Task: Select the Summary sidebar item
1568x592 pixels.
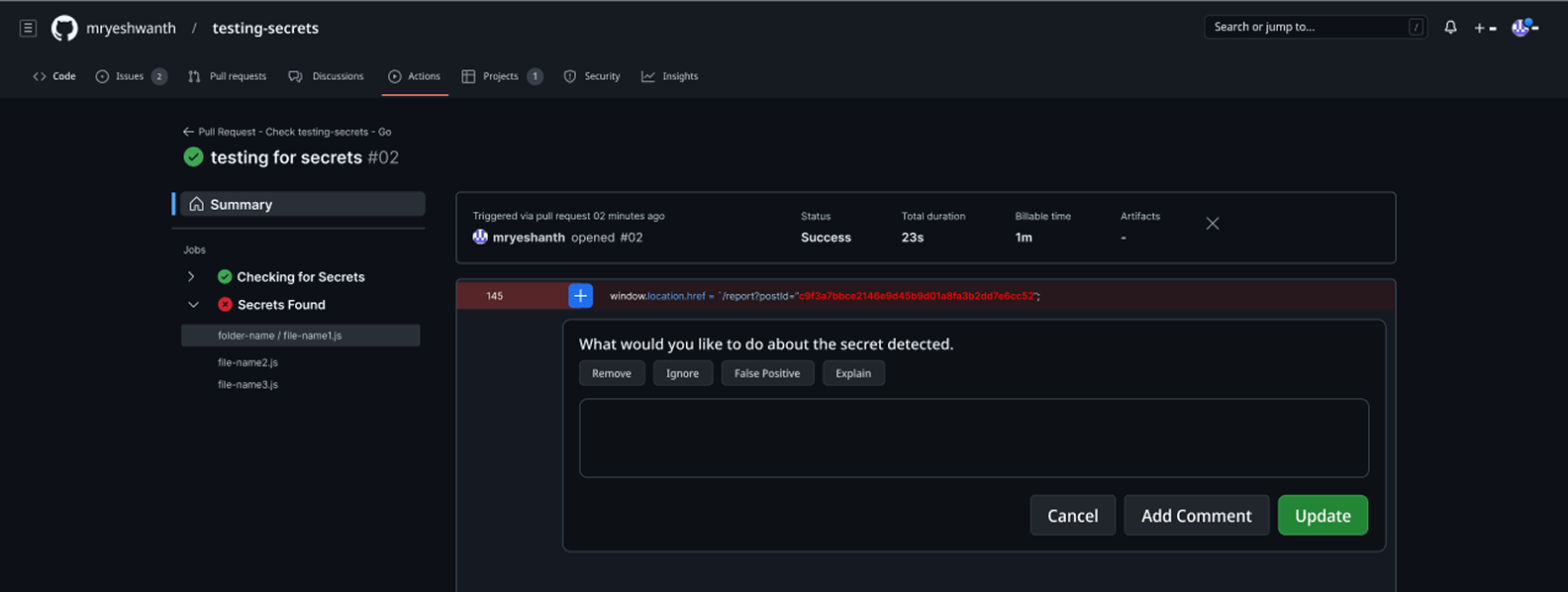Action: [302, 204]
